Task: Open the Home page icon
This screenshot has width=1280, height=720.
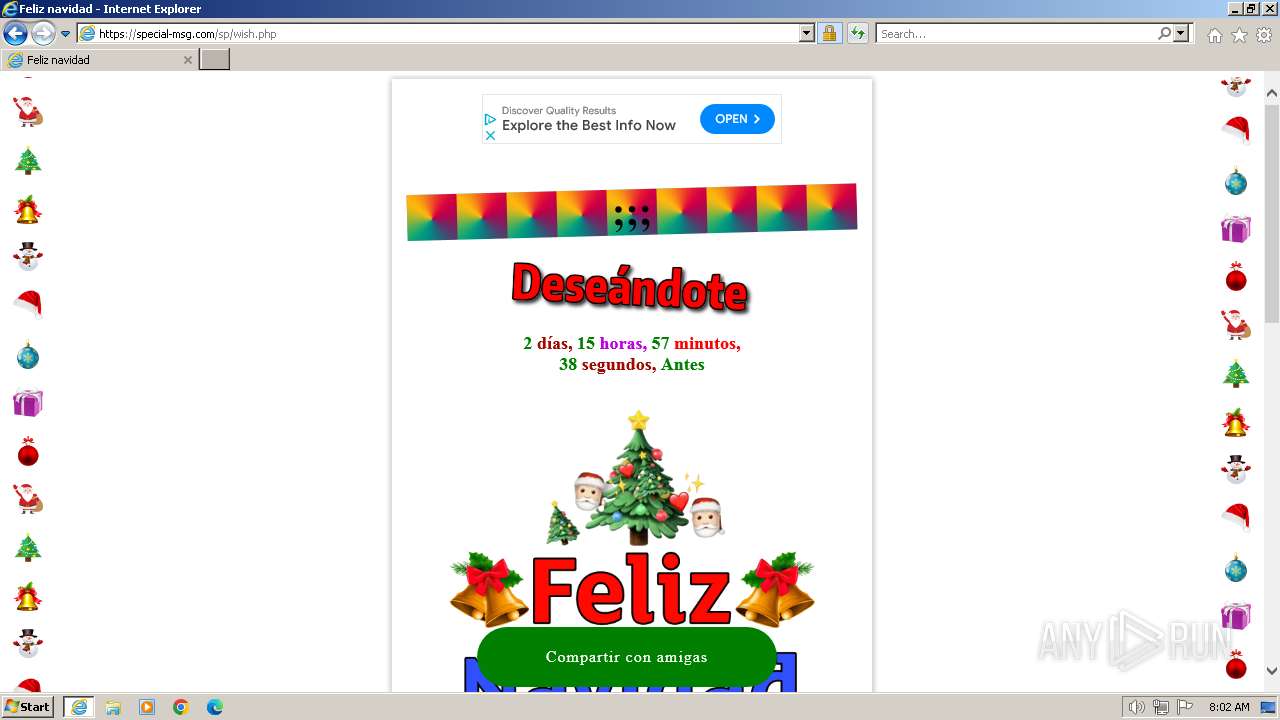Action: (x=1214, y=35)
